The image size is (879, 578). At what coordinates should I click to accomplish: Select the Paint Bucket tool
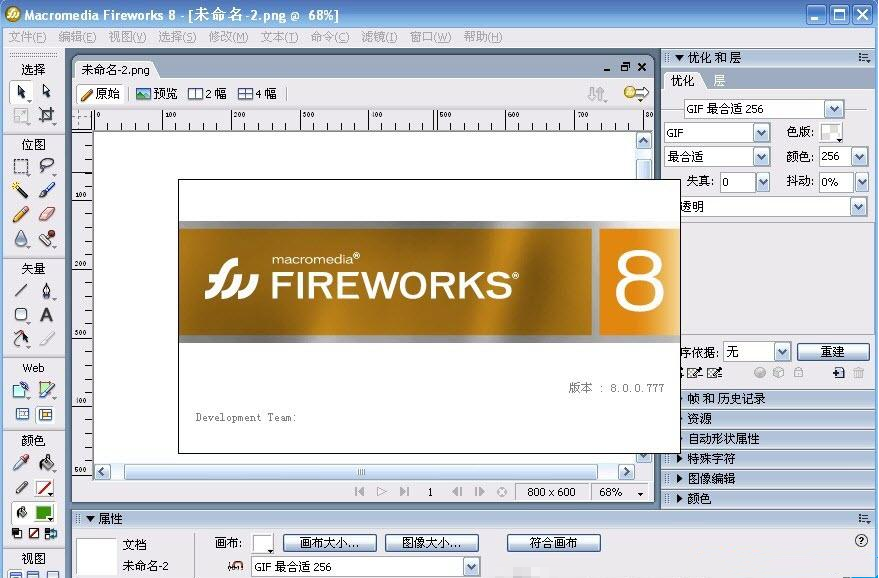[x=47, y=463]
